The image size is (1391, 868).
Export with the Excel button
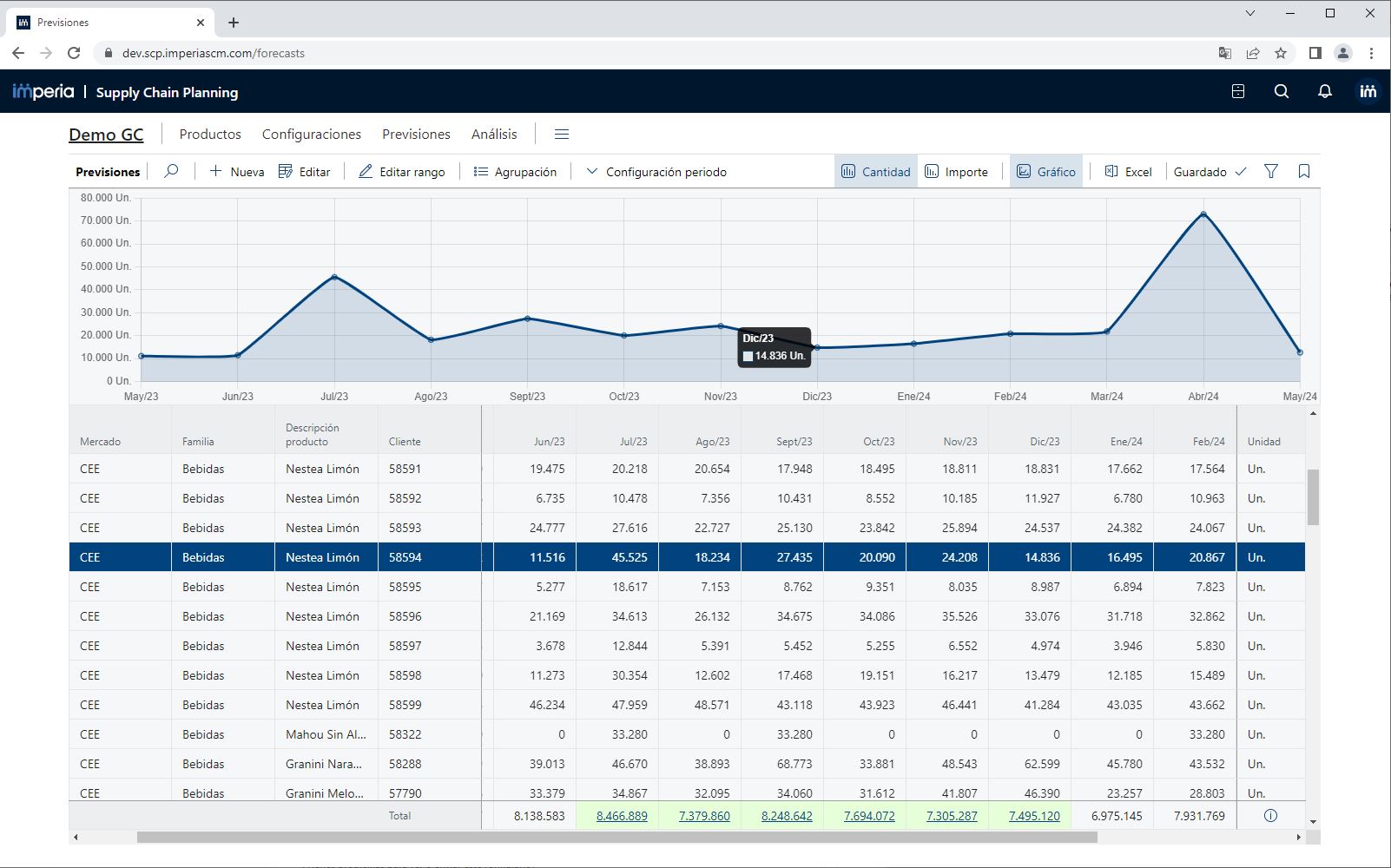pos(1128,172)
